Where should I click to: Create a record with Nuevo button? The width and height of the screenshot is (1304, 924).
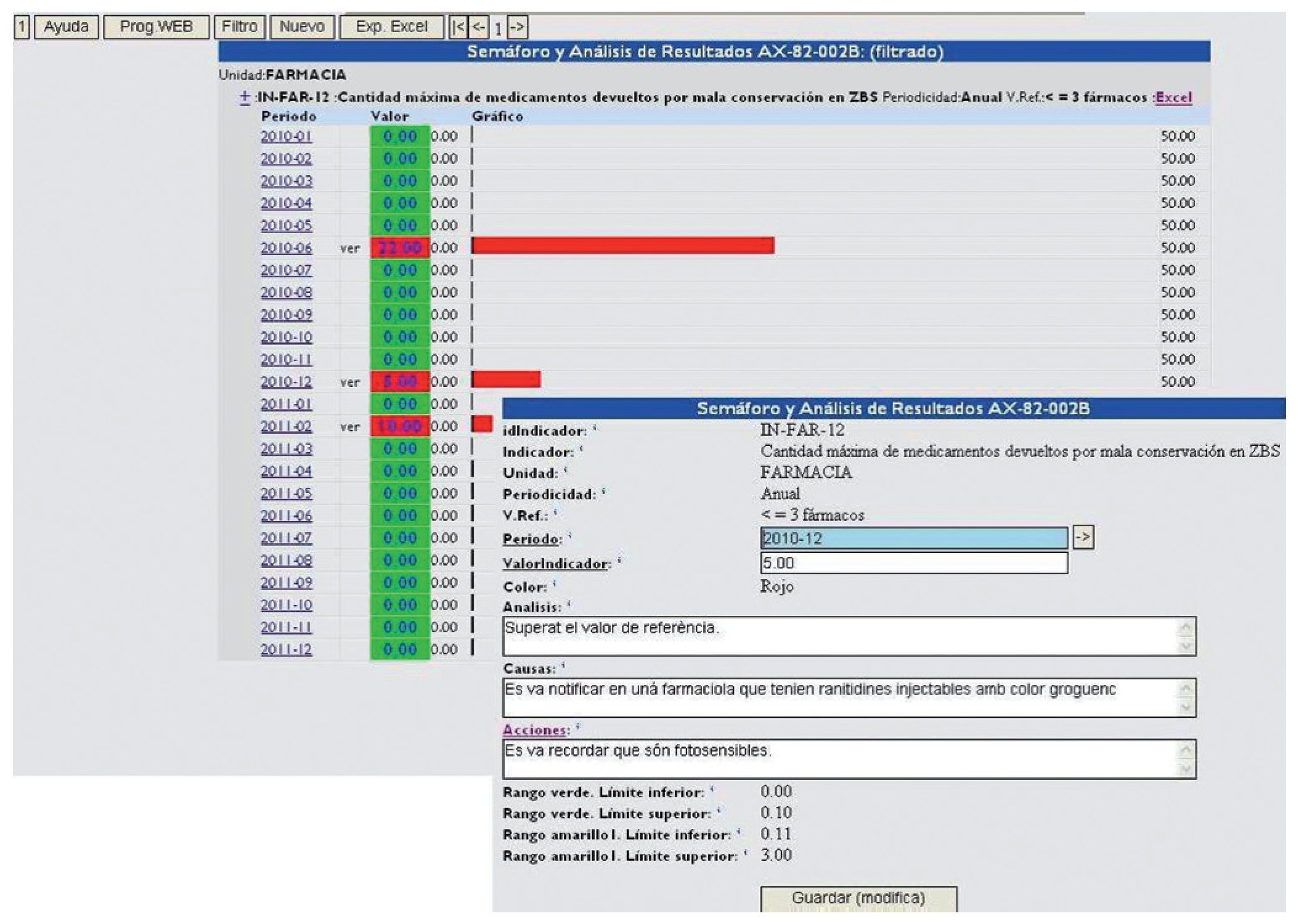click(302, 27)
